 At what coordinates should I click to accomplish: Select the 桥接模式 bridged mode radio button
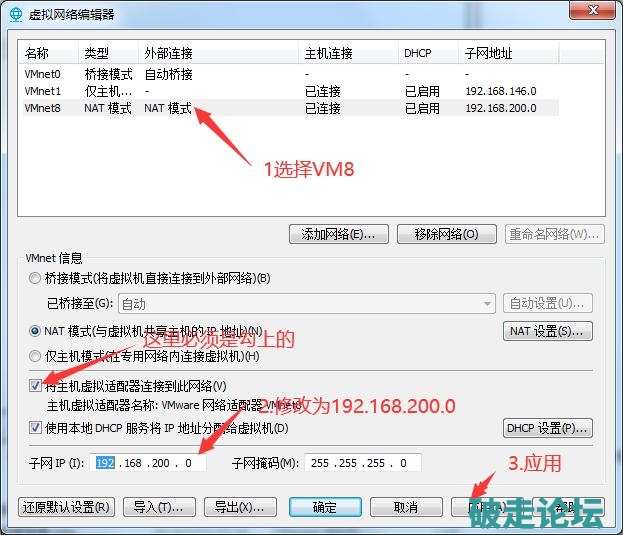tap(36, 278)
